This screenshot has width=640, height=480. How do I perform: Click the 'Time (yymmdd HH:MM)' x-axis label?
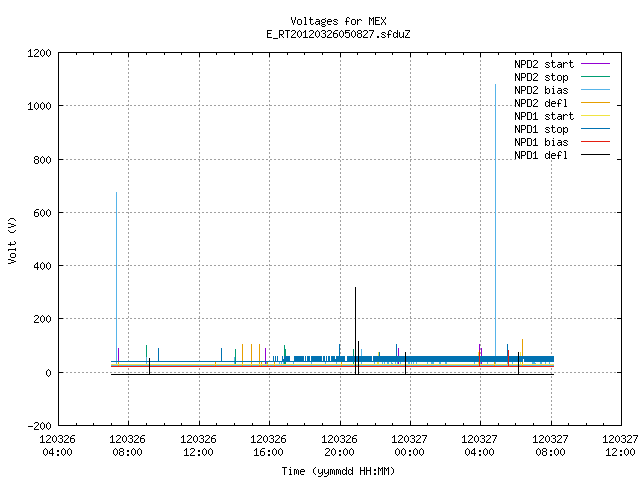tap(338, 471)
